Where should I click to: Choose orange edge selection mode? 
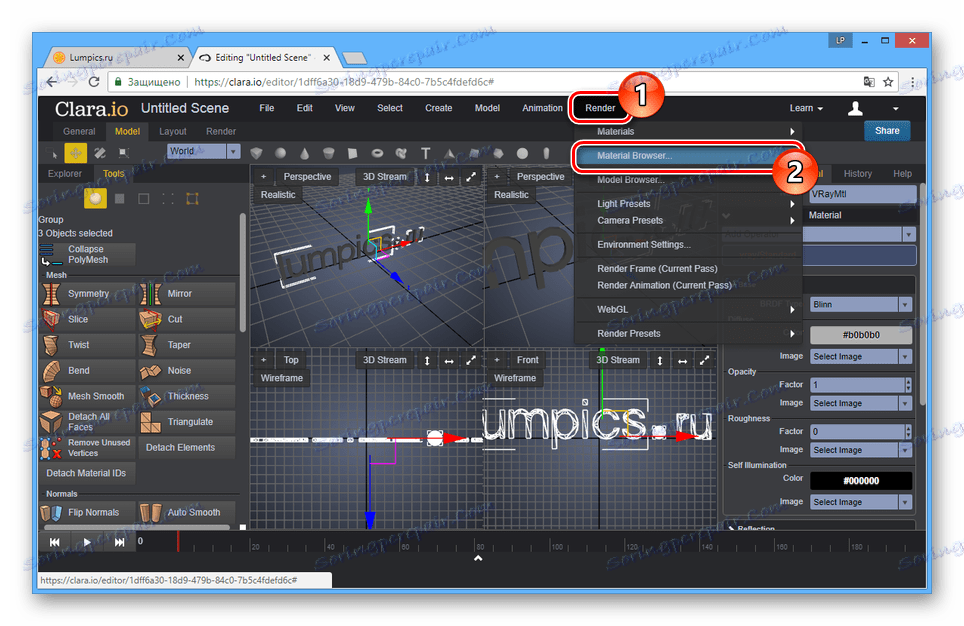[192, 199]
